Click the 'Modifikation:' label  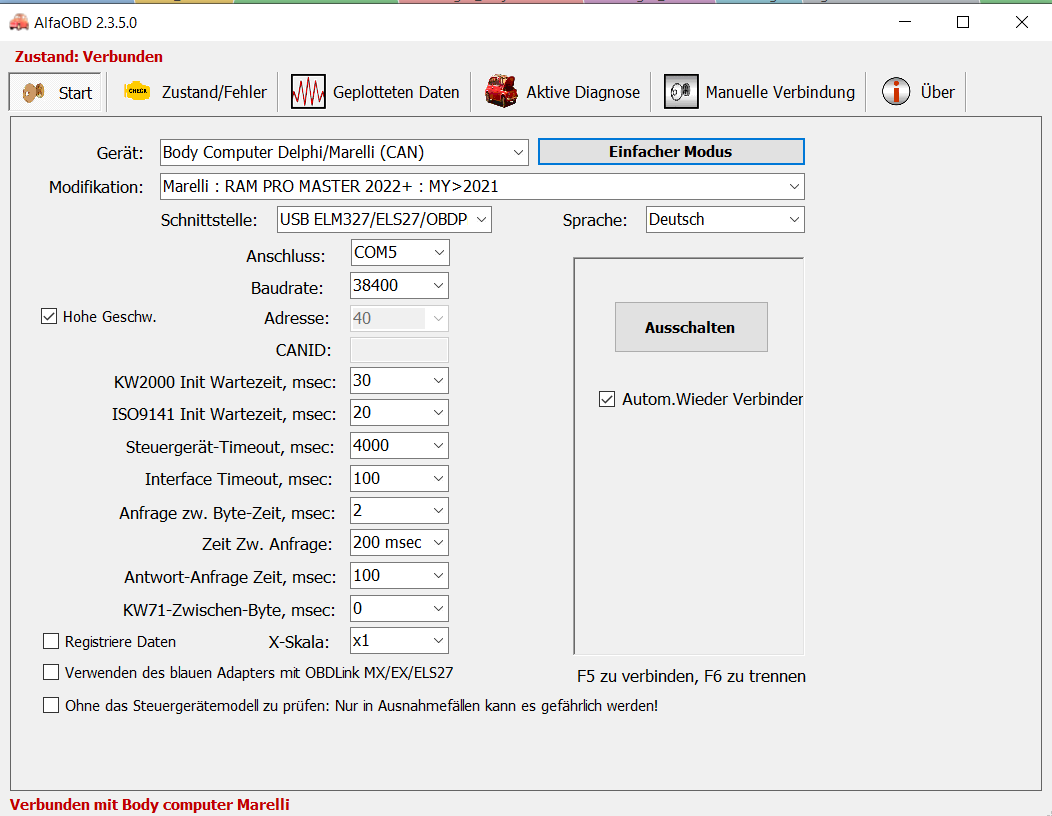coord(96,187)
